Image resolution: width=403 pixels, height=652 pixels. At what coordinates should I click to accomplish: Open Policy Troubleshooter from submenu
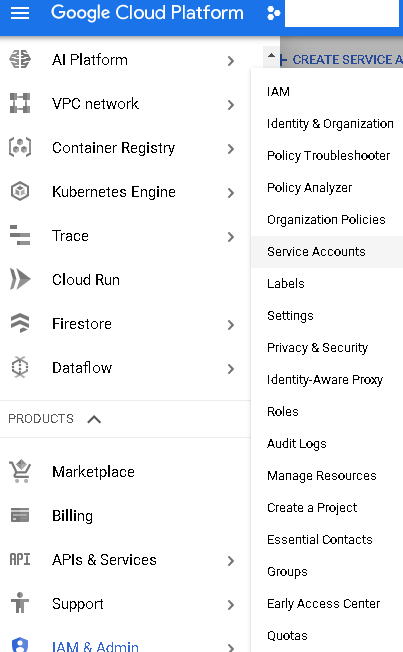pyautogui.click(x=327, y=156)
